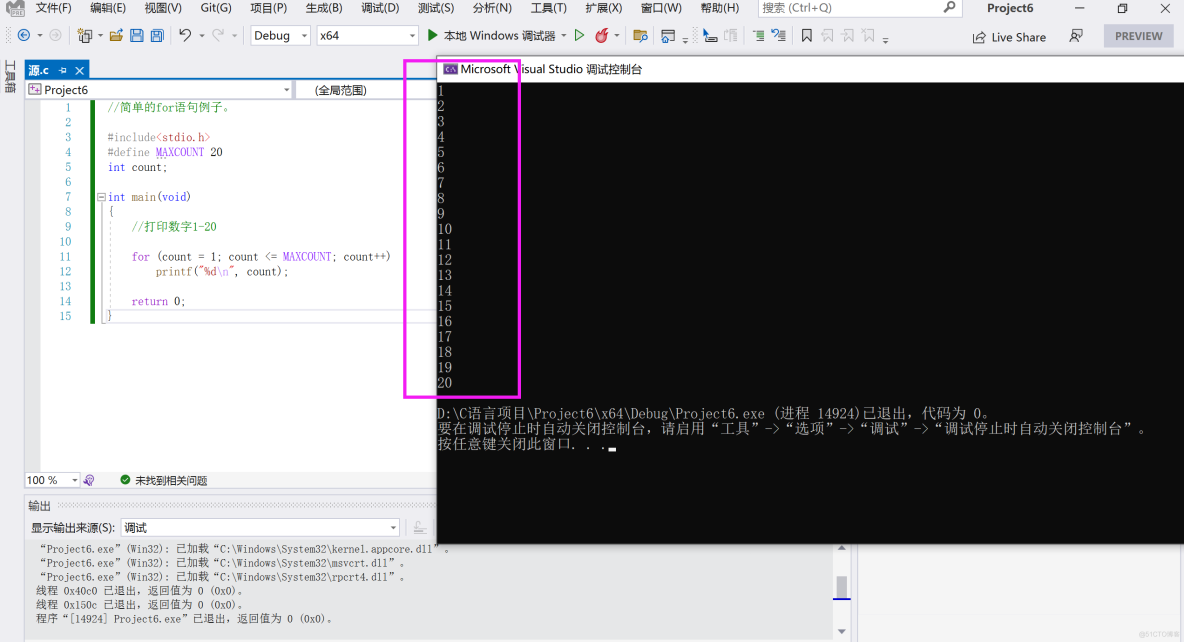Click the clear output icon in Output panel
The image size is (1184, 642).
coord(419,527)
